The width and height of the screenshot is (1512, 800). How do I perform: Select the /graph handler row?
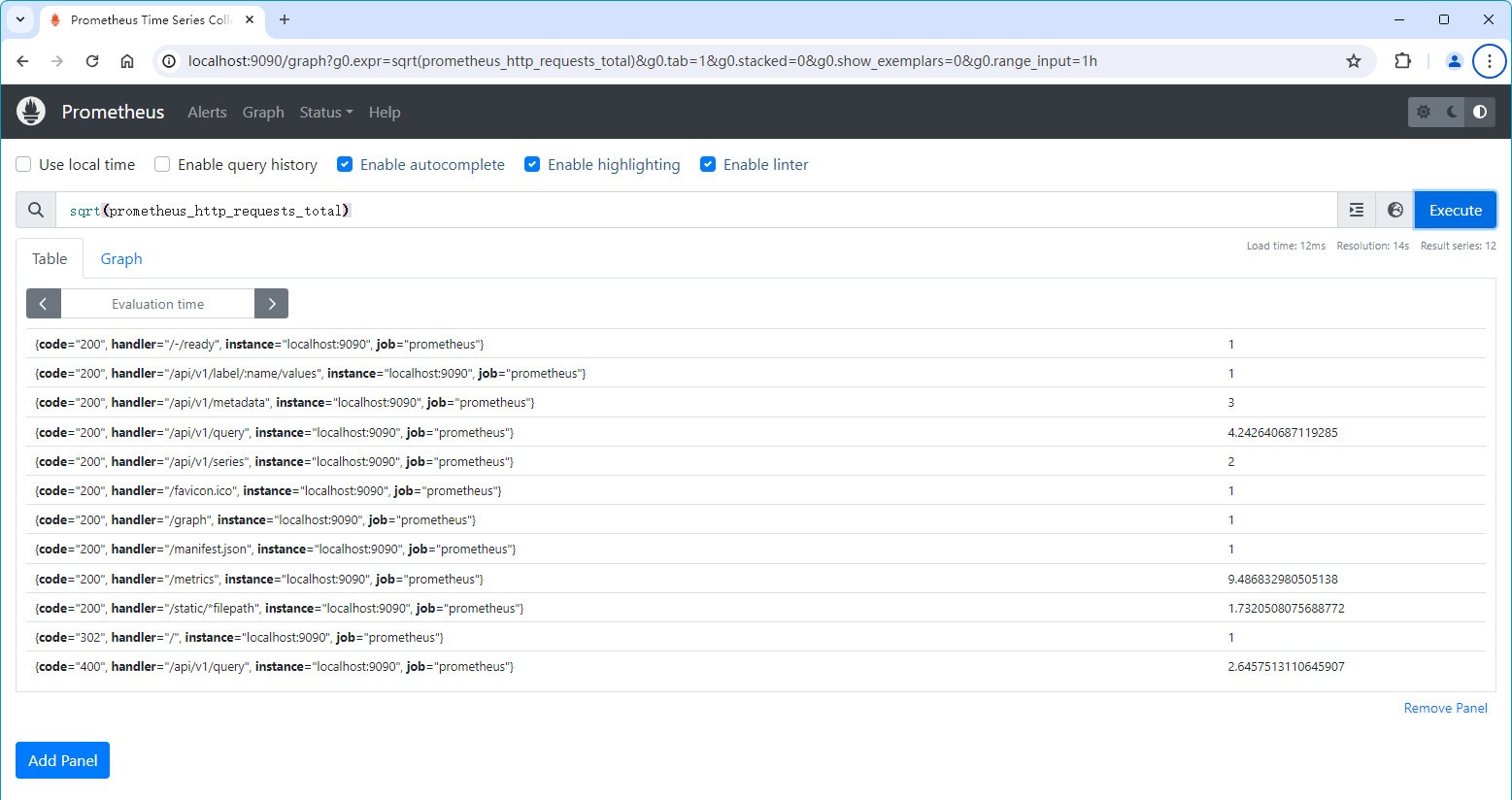(x=756, y=519)
